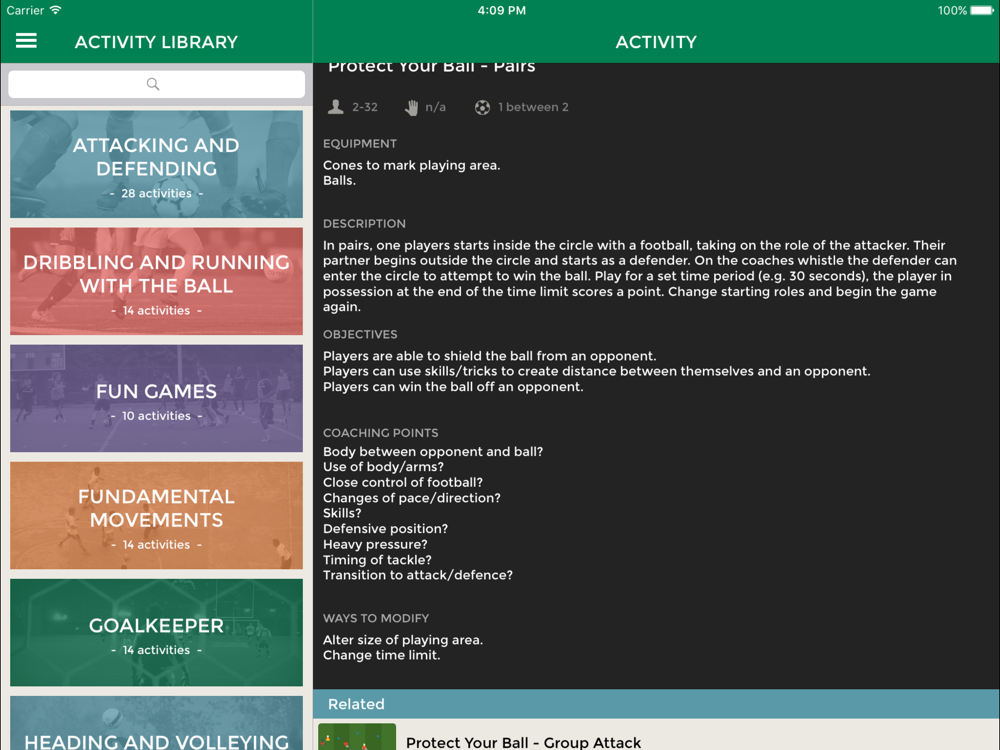This screenshot has width=1000, height=750.
Task: Tap 'Close control of football?' line
Action: click(403, 482)
